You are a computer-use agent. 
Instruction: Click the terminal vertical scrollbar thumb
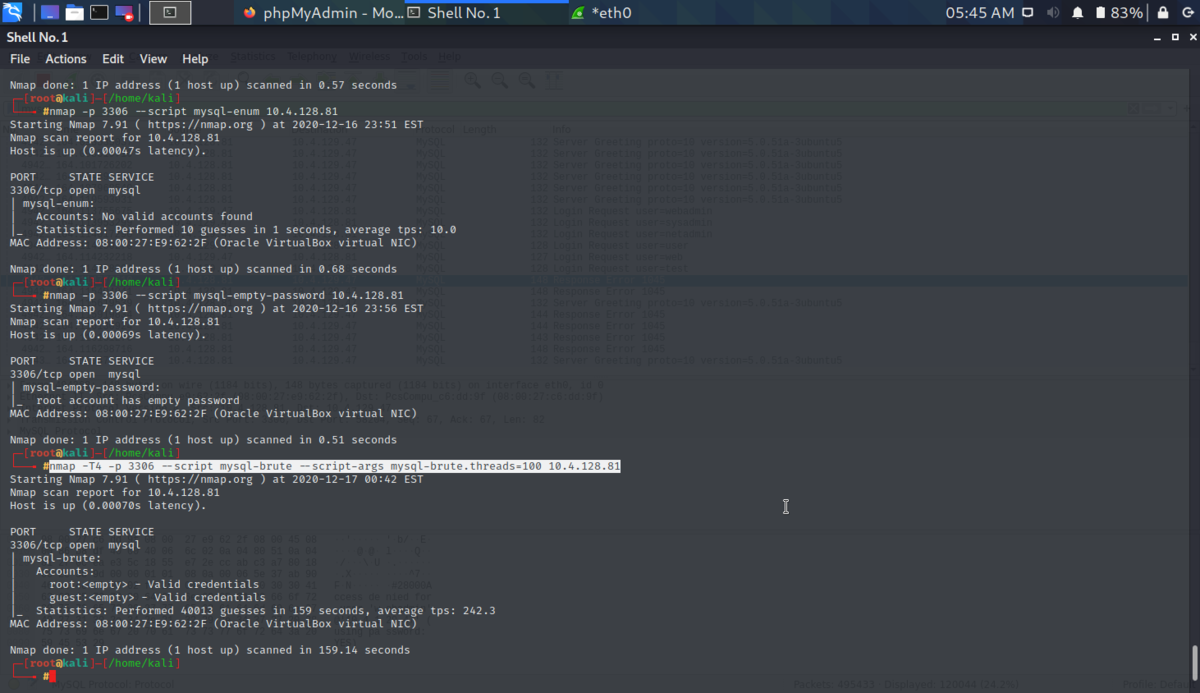click(x=1194, y=662)
